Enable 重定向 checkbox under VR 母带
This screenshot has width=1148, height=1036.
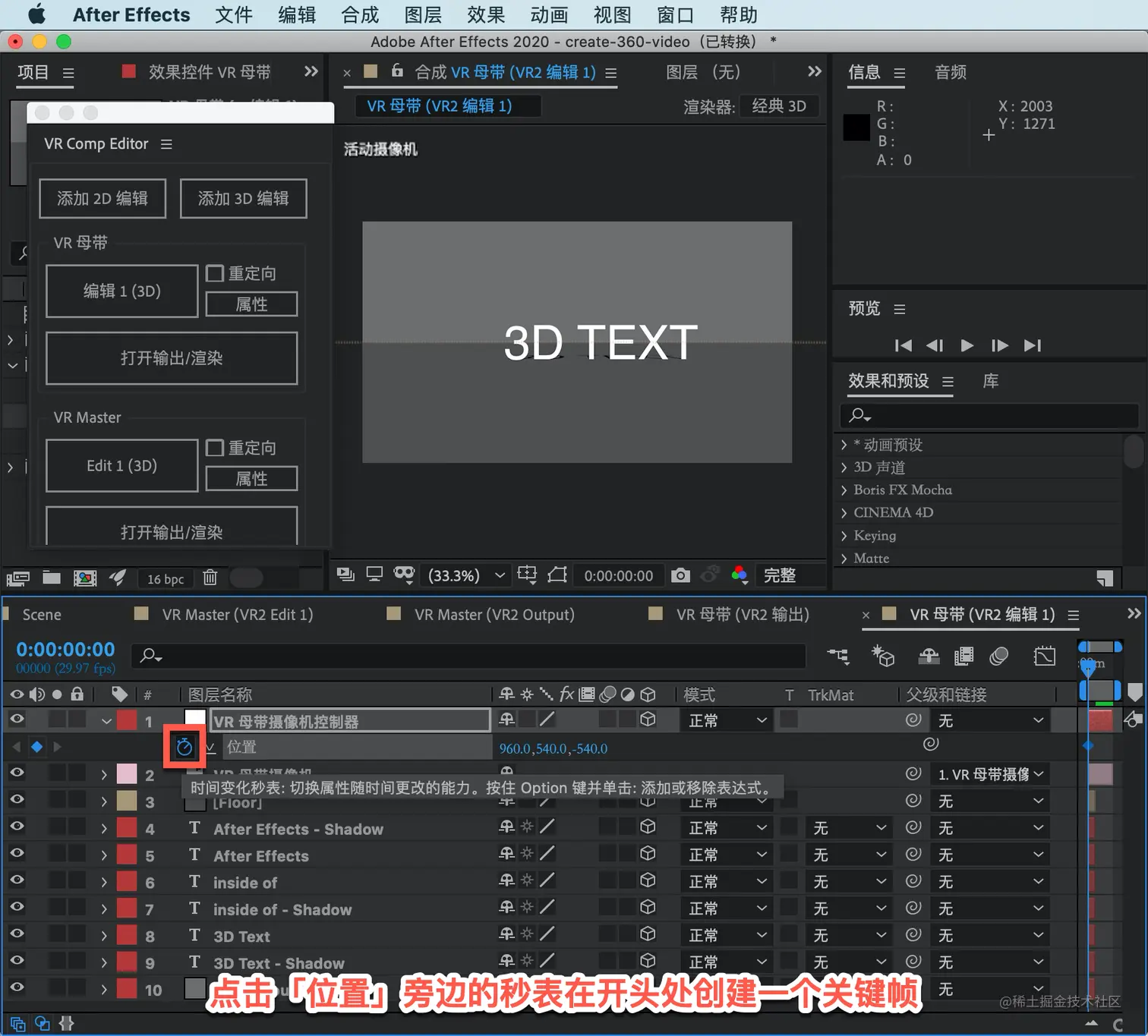(x=215, y=273)
